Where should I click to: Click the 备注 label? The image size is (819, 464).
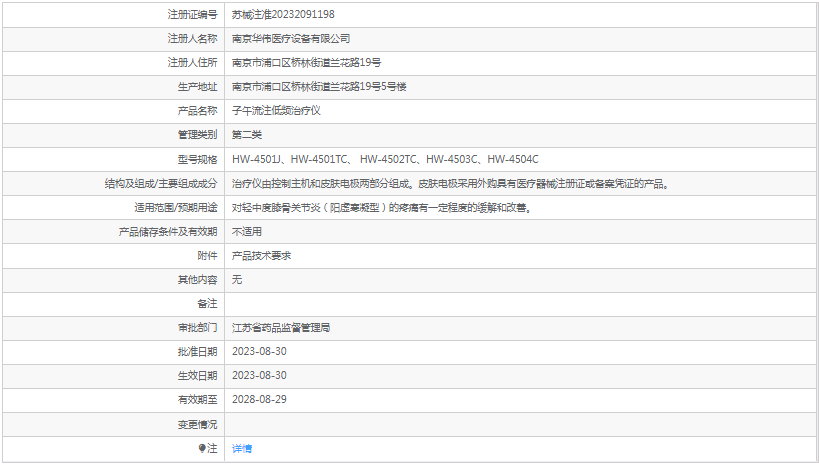click(x=207, y=304)
